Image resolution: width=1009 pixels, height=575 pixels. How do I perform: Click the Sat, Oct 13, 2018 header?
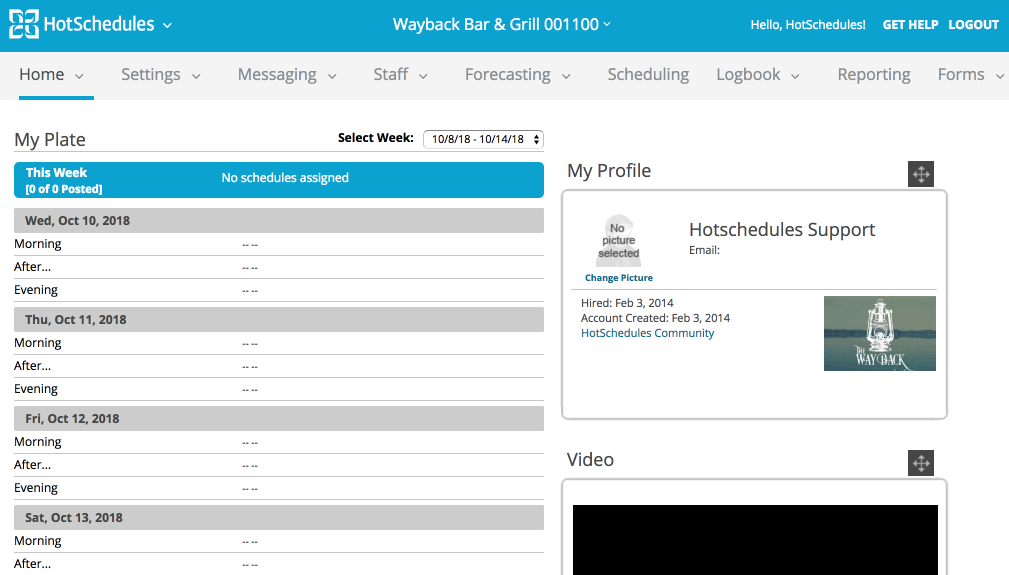tap(279, 518)
